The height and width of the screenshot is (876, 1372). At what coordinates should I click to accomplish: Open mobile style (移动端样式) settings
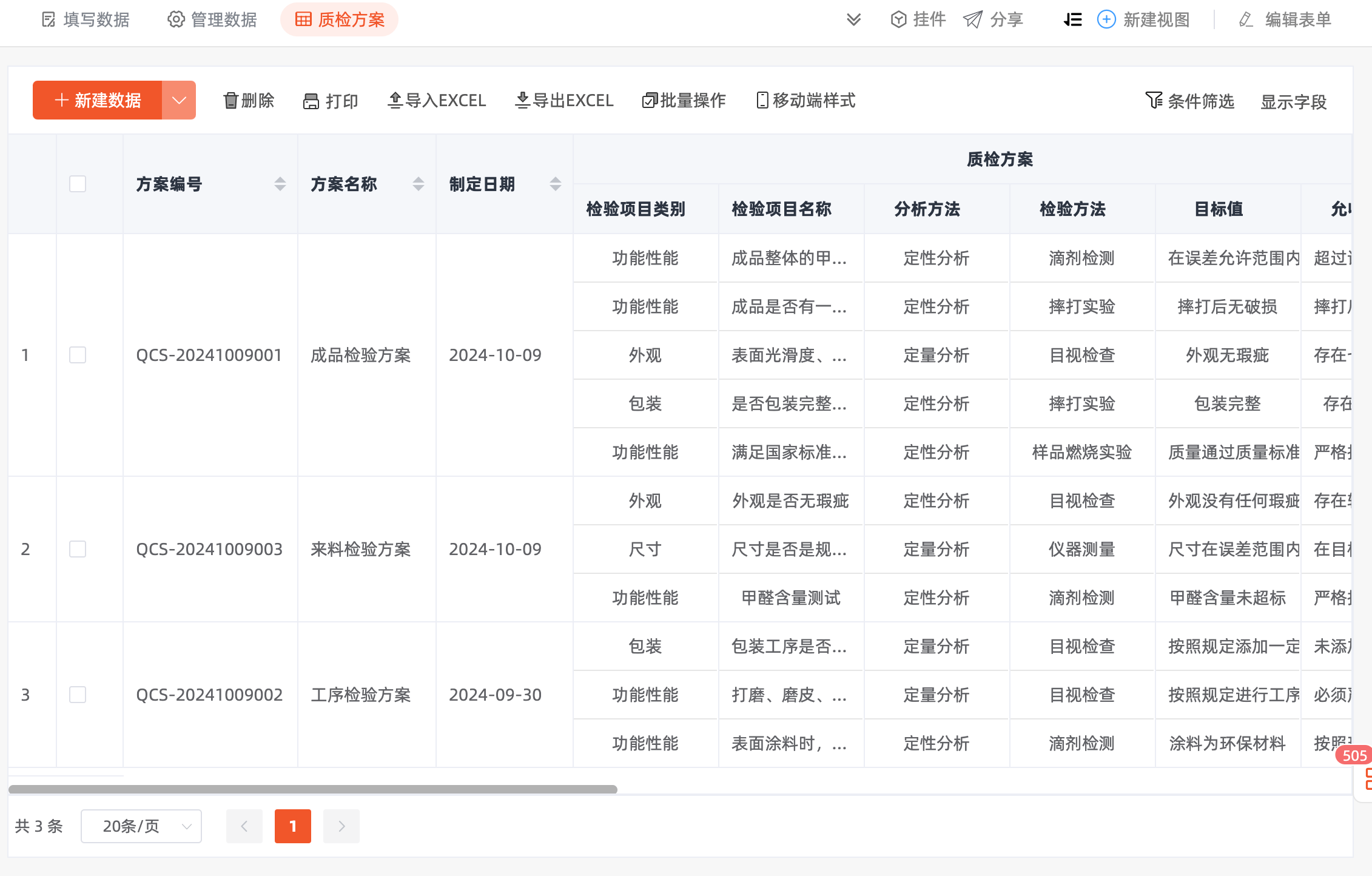point(805,101)
